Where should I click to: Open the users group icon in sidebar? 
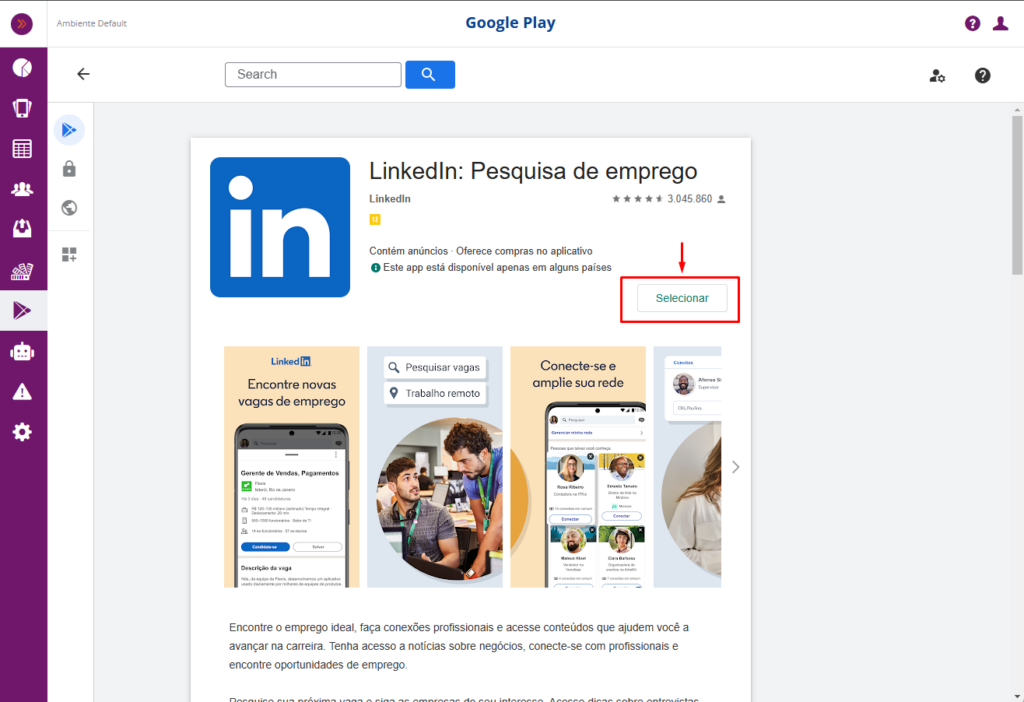click(x=22, y=189)
